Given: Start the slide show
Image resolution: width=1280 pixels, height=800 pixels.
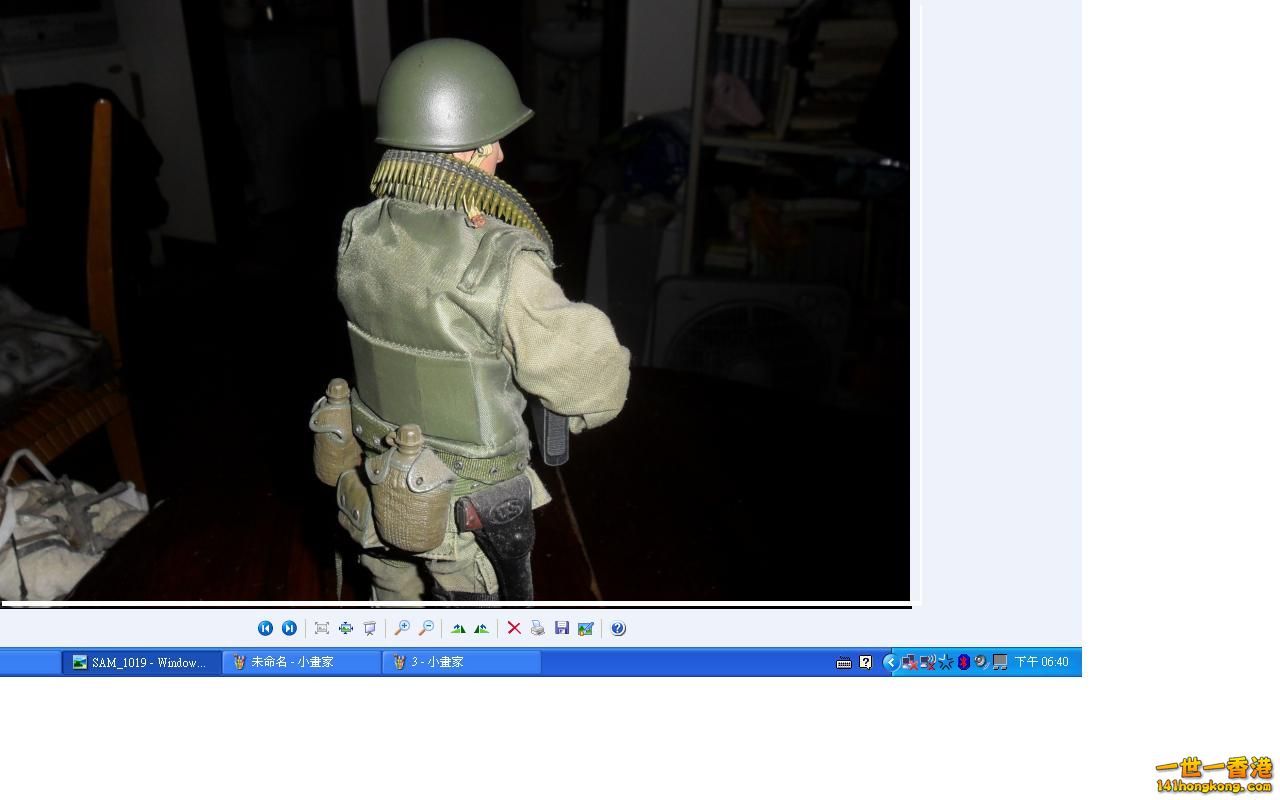Looking at the screenshot, I should coord(370,628).
